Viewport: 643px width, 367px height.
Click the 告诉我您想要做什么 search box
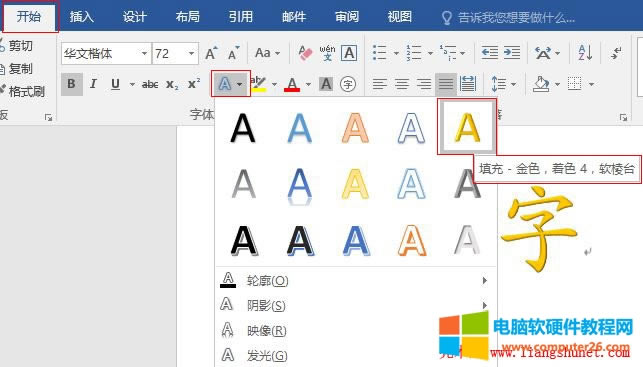pyautogui.click(x=508, y=18)
